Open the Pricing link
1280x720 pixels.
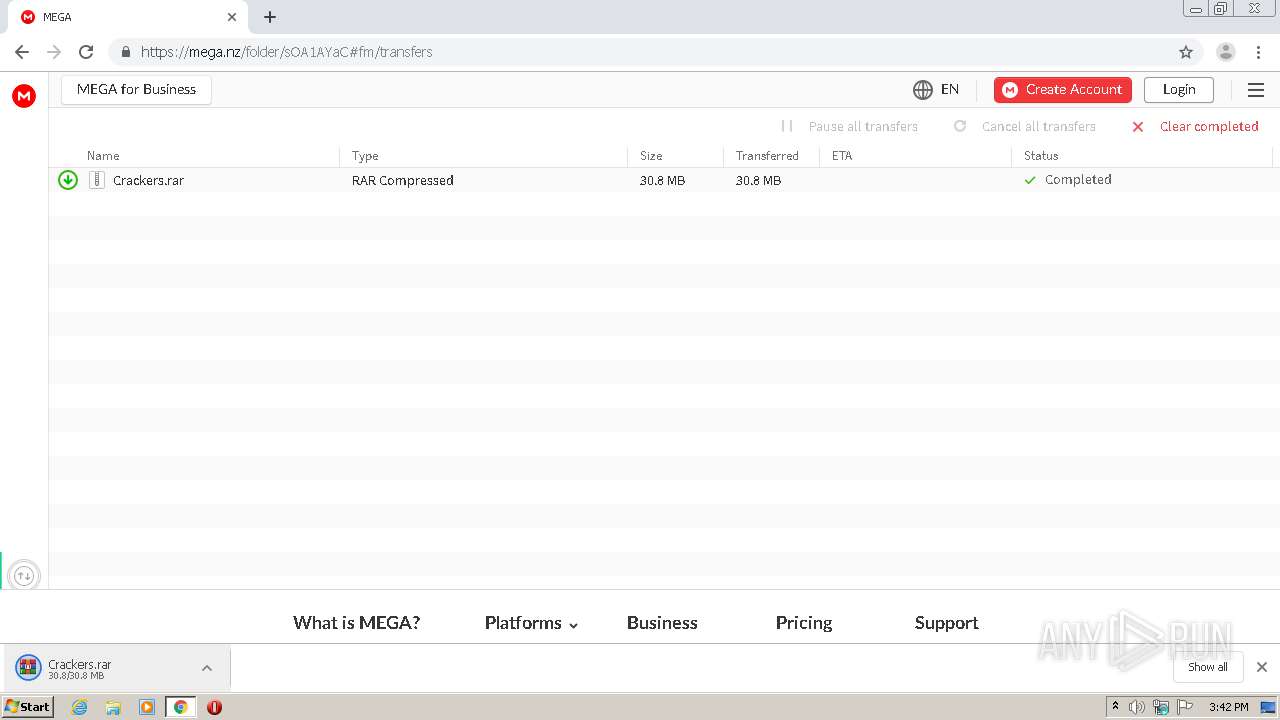point(804,623)
